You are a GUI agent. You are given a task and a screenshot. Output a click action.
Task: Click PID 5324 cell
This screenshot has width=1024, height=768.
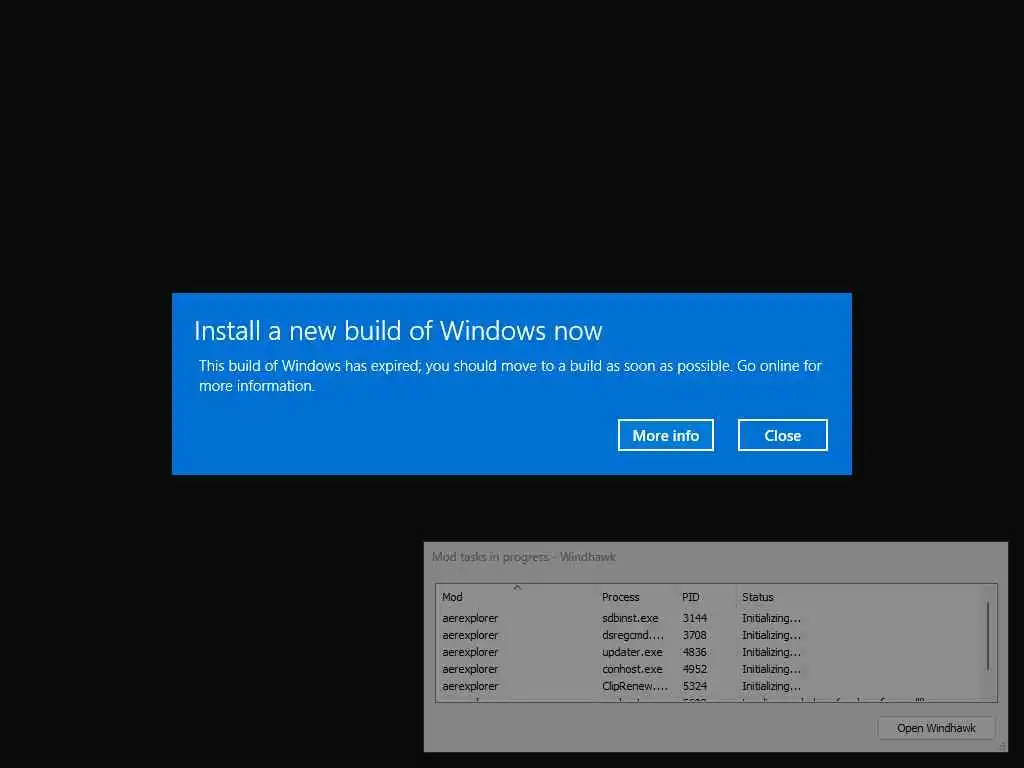pyautogui.click(x=695, y=686)
